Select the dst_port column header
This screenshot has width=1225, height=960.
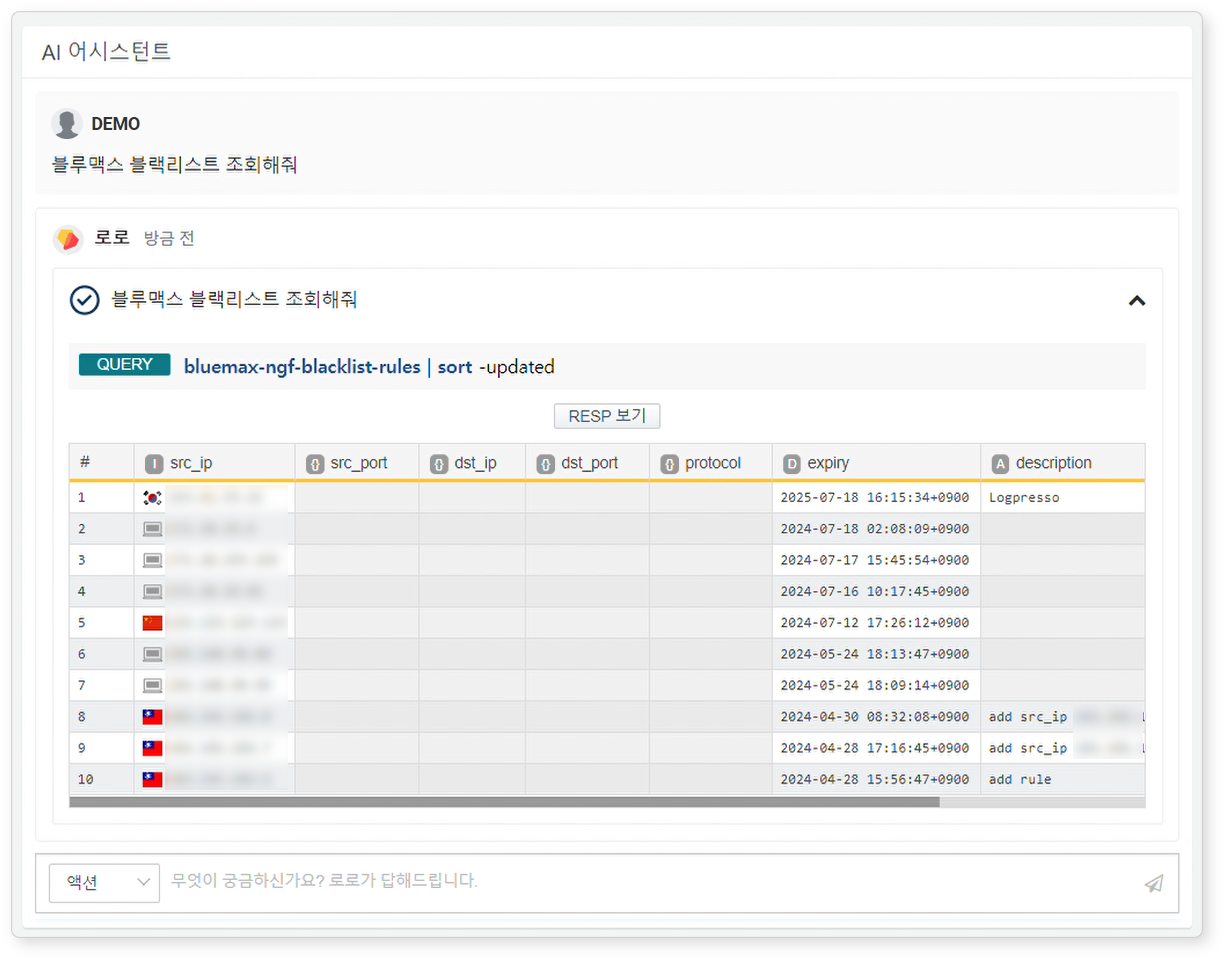pos(587,463)
